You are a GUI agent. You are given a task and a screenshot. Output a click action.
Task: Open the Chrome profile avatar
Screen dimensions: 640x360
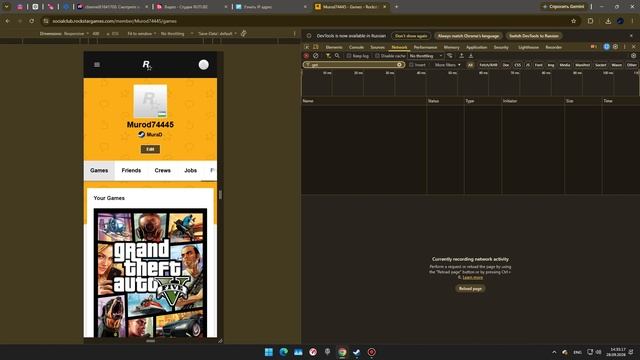(620, 21)
